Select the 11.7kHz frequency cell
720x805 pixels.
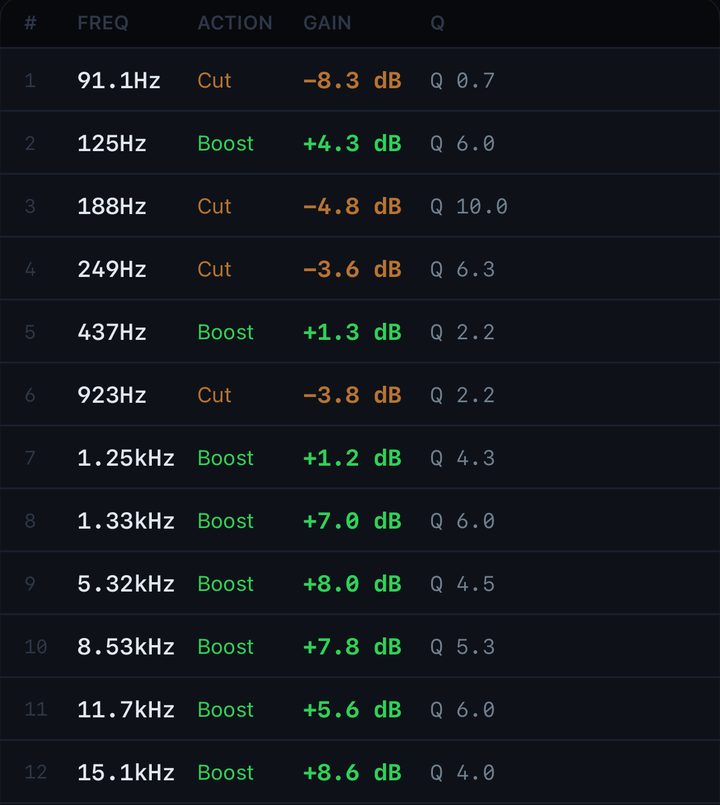[x=126, y=710]
